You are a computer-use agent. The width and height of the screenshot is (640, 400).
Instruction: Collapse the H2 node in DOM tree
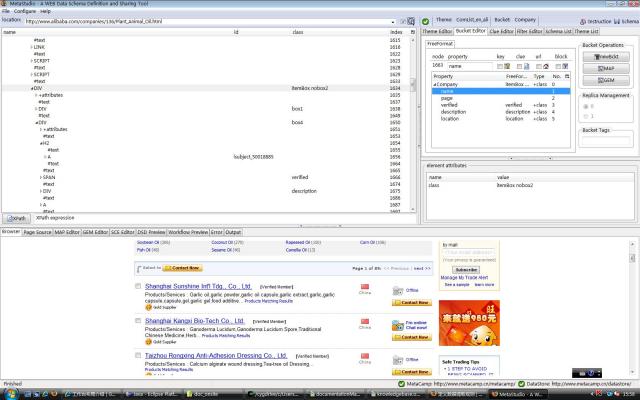pyautogui.click(x=41, y=143)
